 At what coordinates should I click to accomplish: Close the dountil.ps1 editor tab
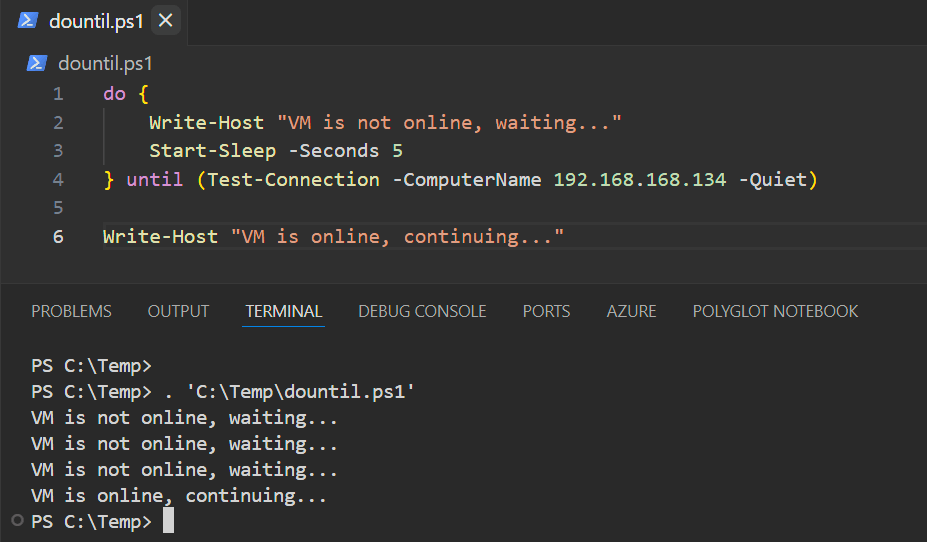[166, 21]
